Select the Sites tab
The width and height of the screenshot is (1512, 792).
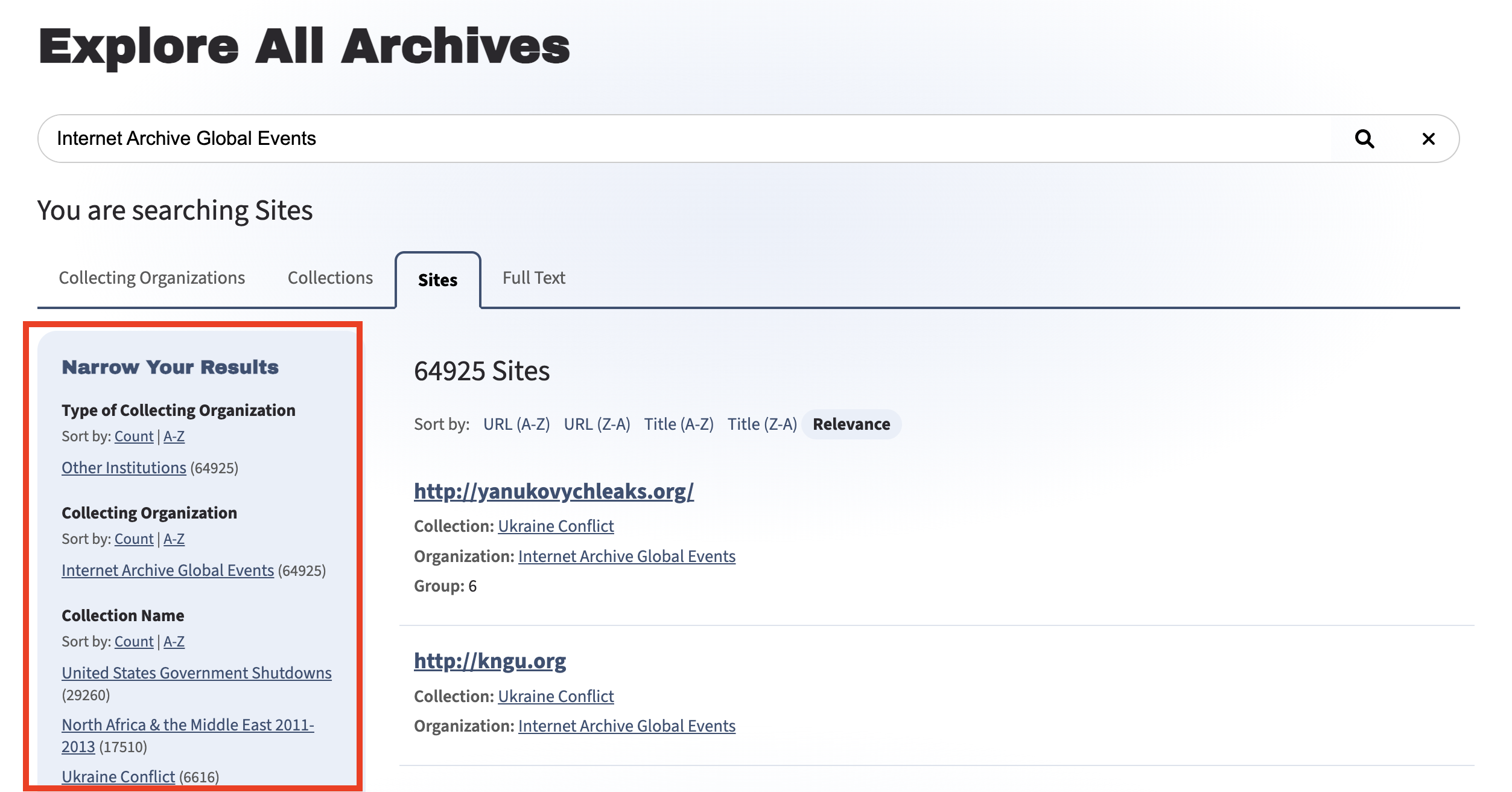click(437, 280)
